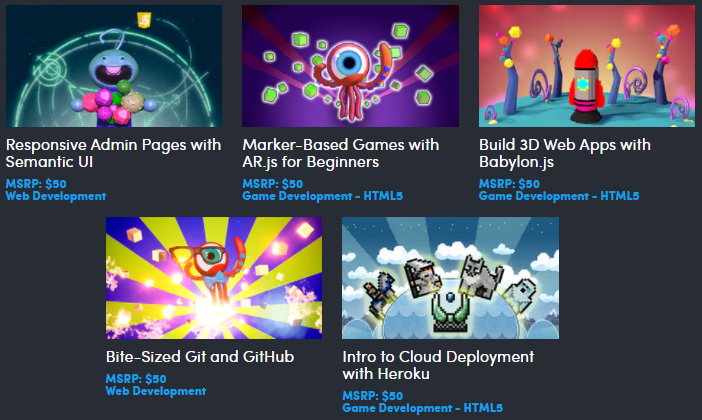Click Intro to Cloud Deployment with Heroku title
This screenshot has height=420, width=702.
click(x=438, y=365)
